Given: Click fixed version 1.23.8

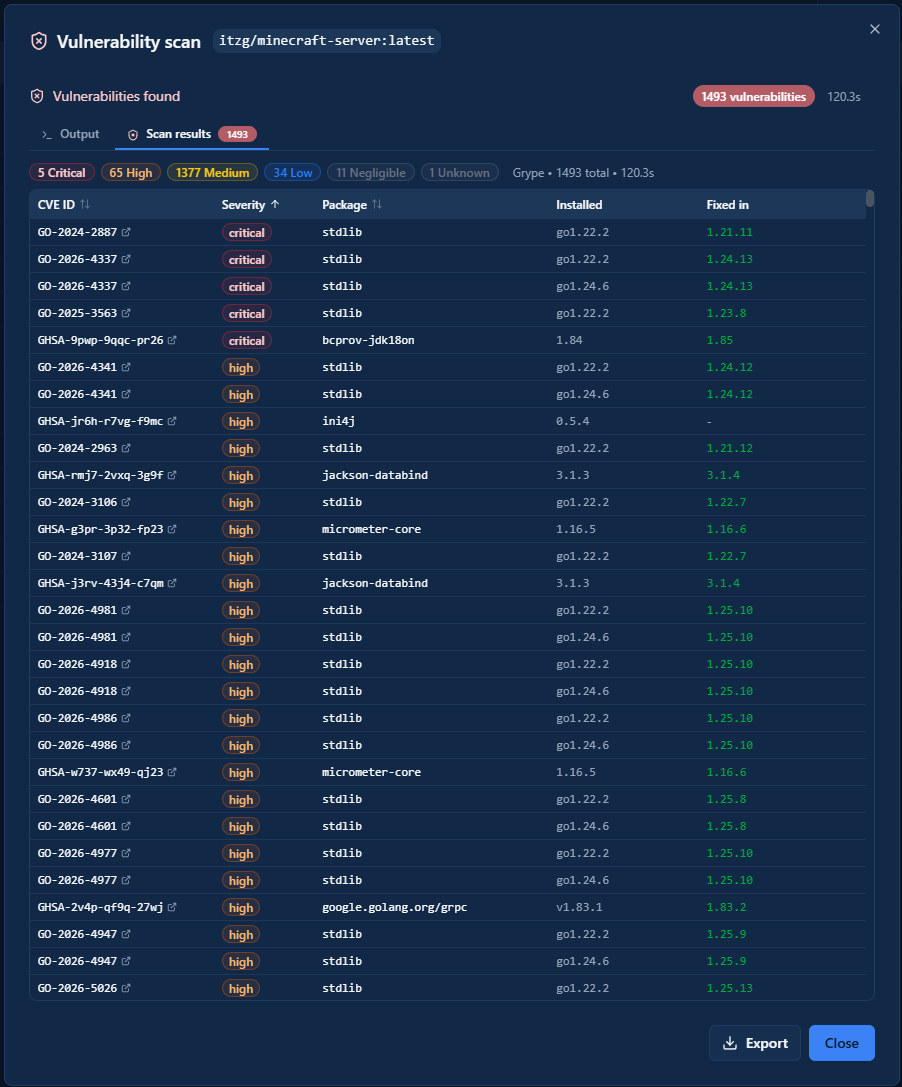Looking at the screenshot, I should (727, 313).
